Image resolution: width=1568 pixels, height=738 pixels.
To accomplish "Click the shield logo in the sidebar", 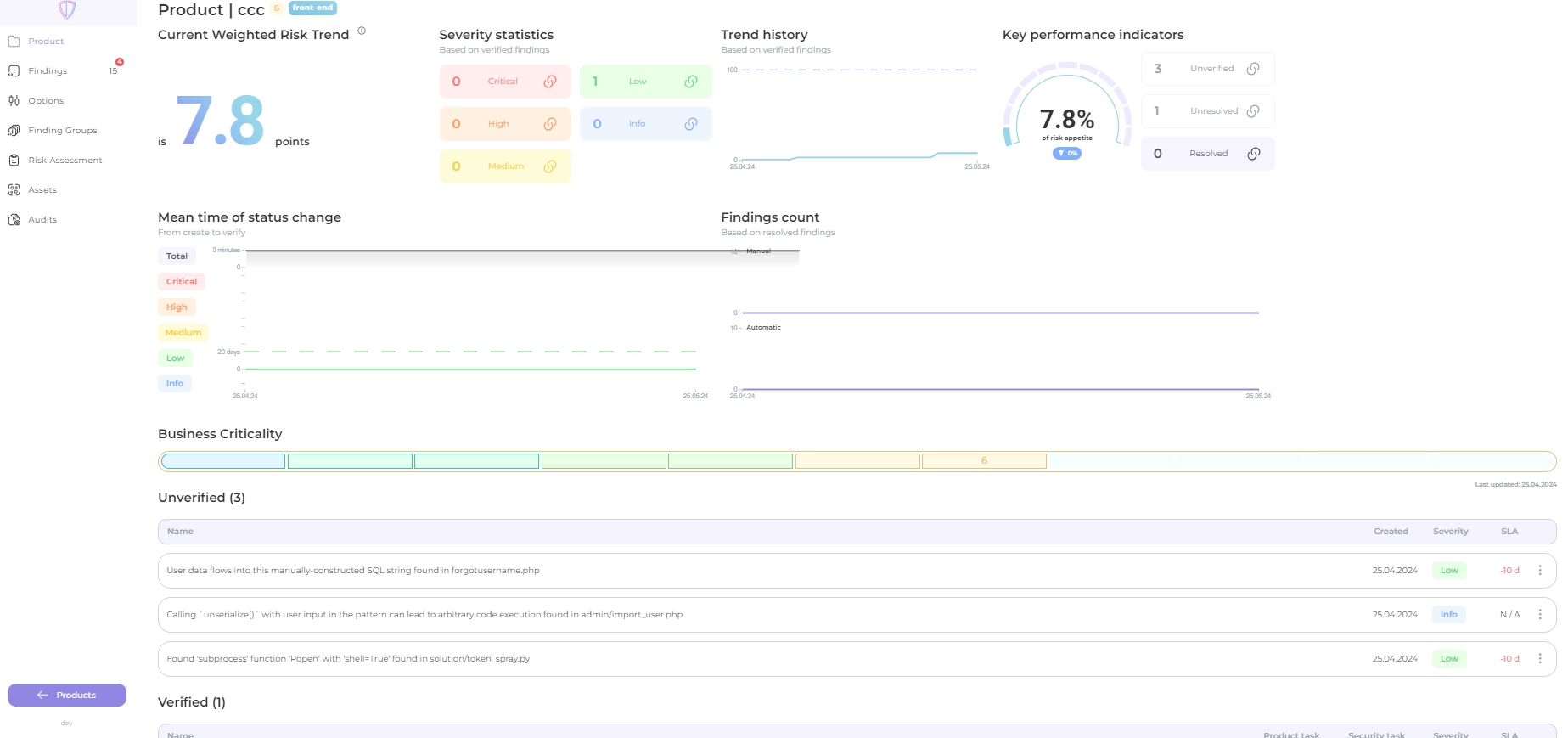I will 67,9.
